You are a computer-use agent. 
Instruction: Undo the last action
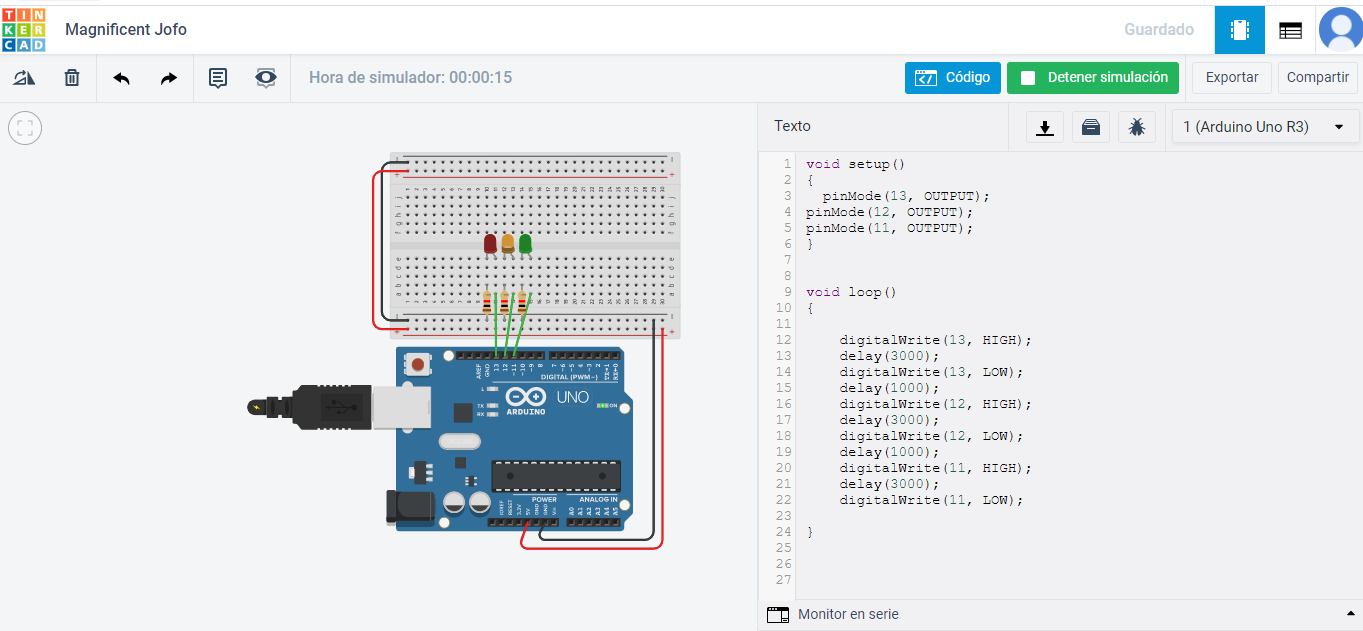[121, 78]
